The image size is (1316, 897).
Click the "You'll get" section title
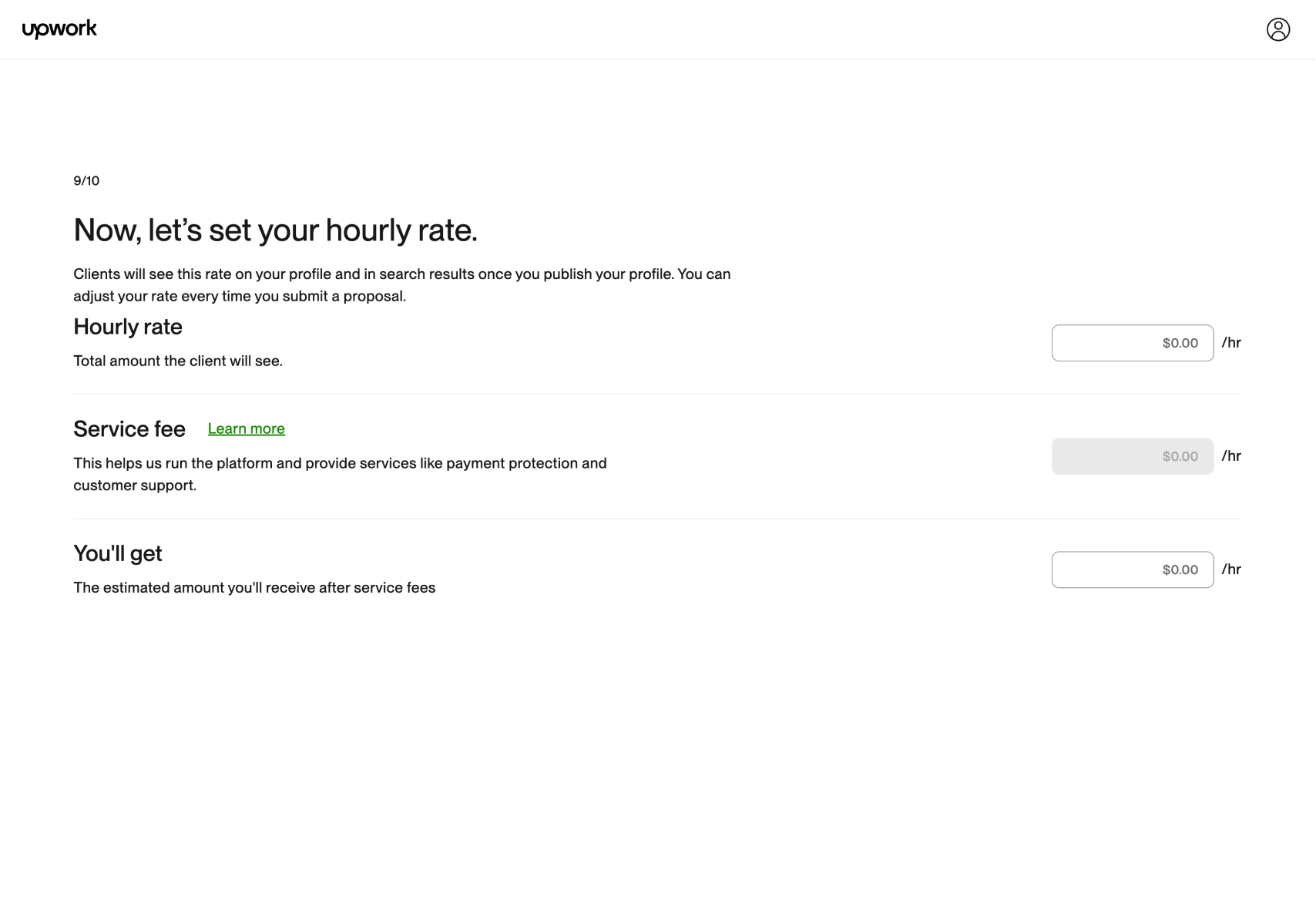point(118,553)
